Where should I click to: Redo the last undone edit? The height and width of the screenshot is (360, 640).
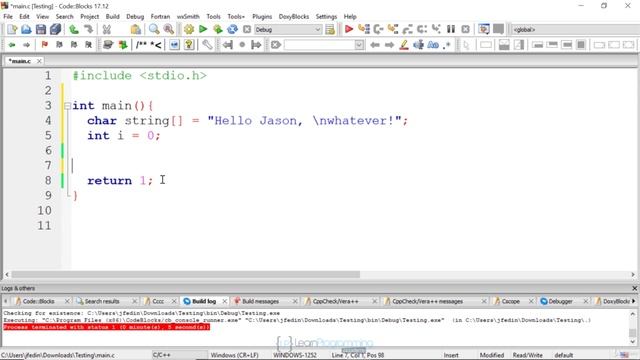pos(88,29)
